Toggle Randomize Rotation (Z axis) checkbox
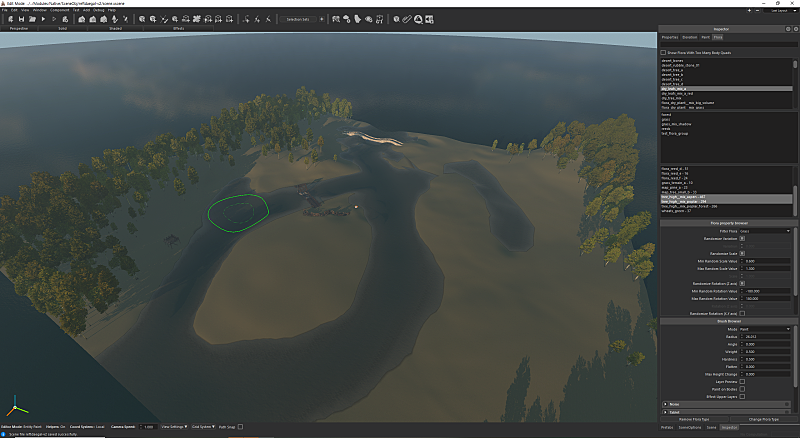Image resolution: width=800 pixels, height=438 pixels. pyautogui.click(x=742, y=283)
